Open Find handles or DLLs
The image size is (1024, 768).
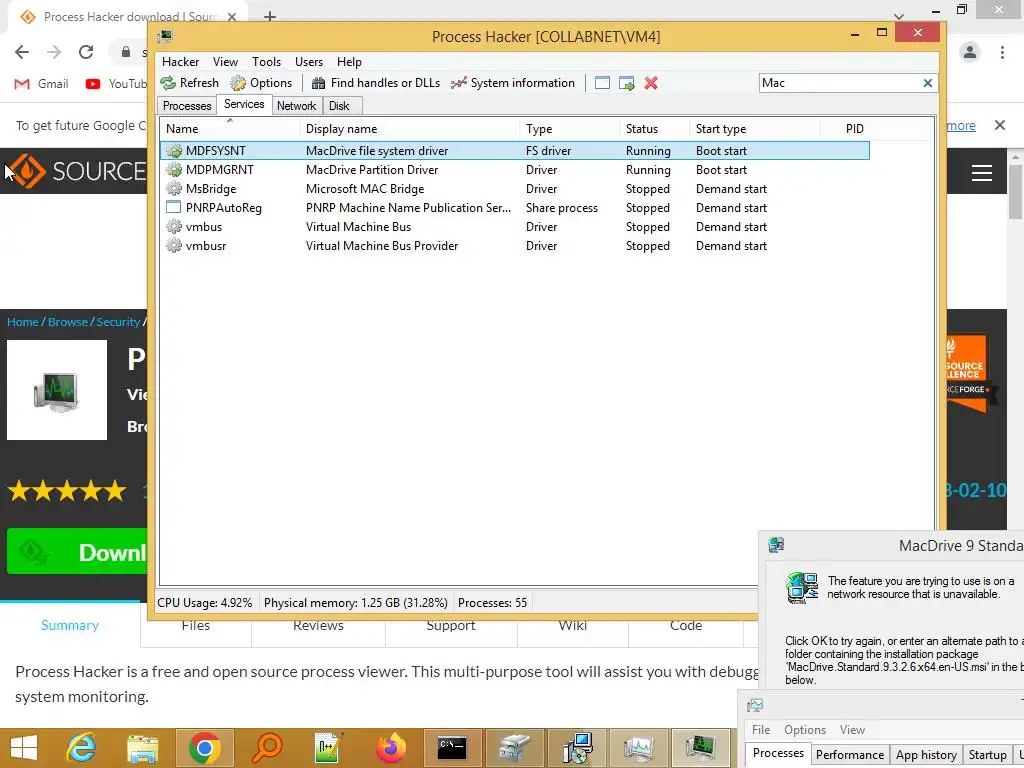pos(376,83)
